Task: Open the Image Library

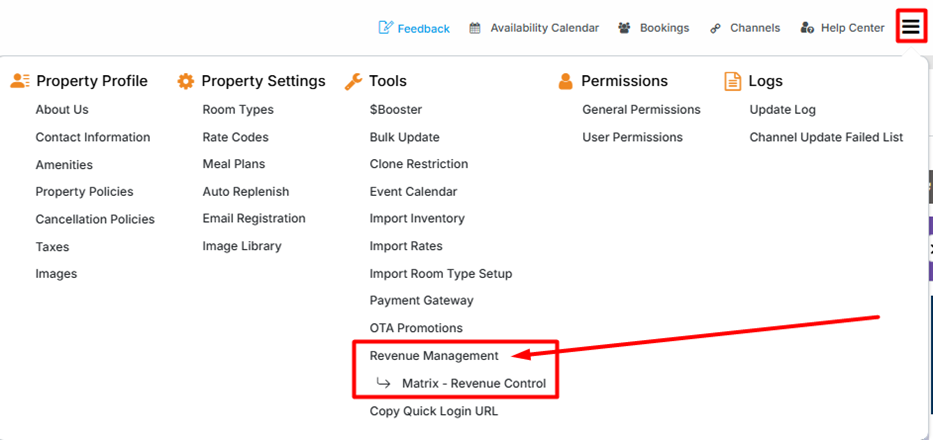Action: tap(242, 246)
